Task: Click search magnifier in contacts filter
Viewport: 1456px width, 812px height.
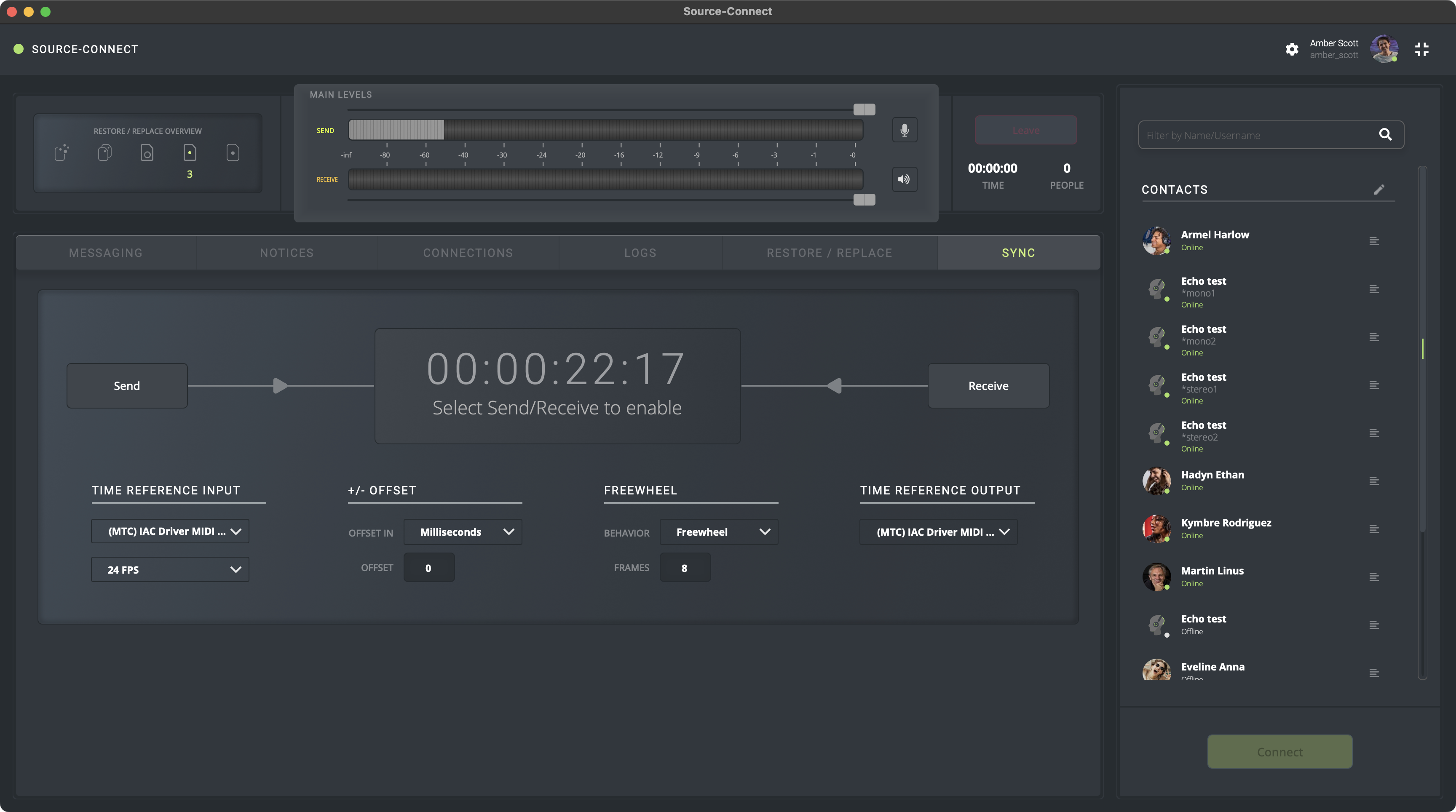Action: [x=1385, y=134]
